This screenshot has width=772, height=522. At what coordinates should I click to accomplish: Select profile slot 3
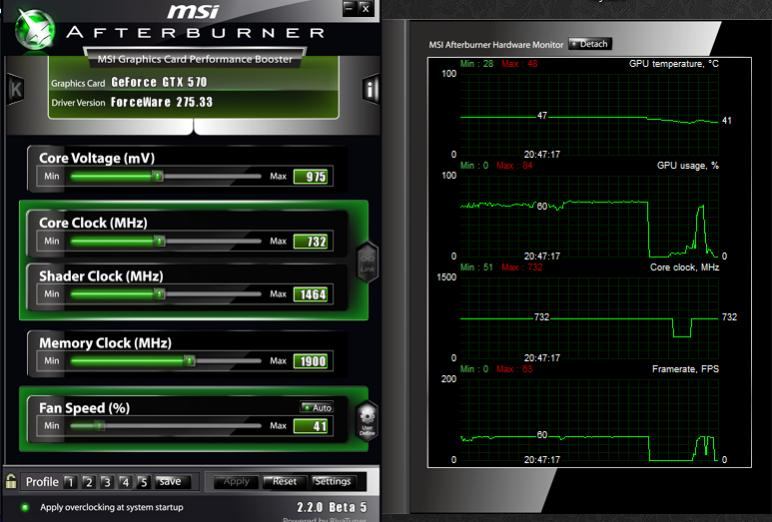(107, 482)
